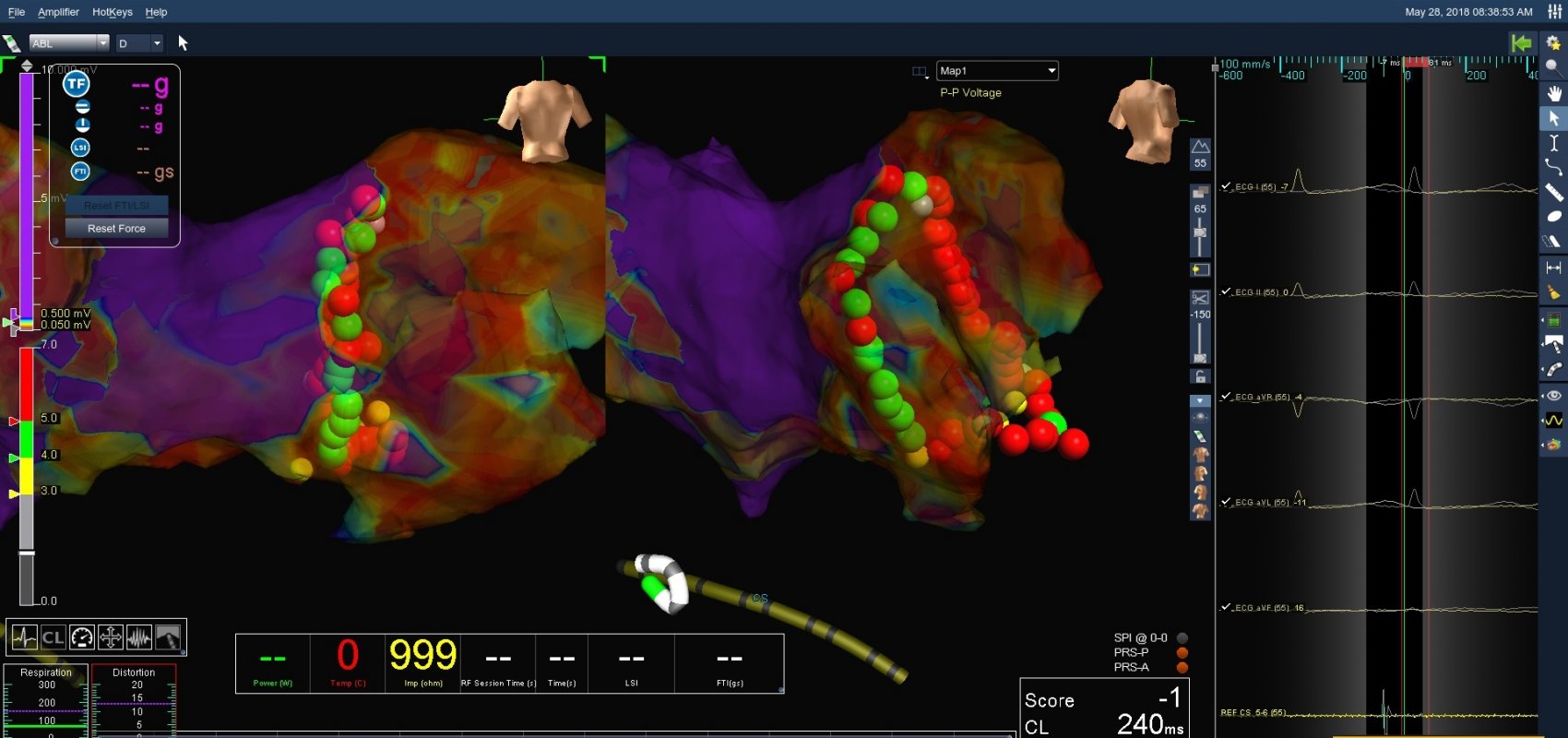Select the four-way arrows move icon

[111, 637]
